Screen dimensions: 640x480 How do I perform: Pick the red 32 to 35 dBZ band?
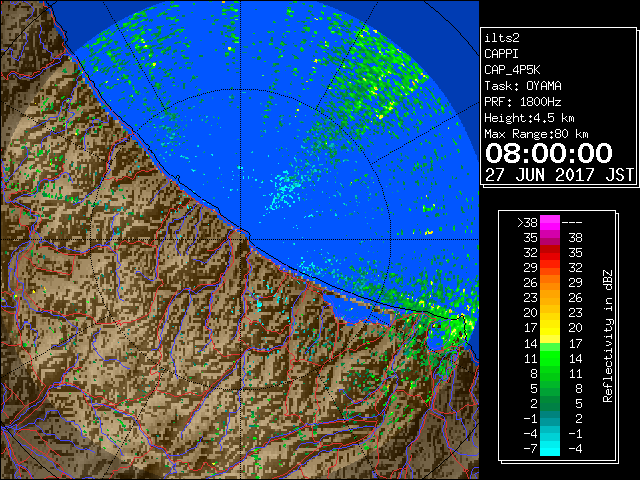click(x=550, y=253)
